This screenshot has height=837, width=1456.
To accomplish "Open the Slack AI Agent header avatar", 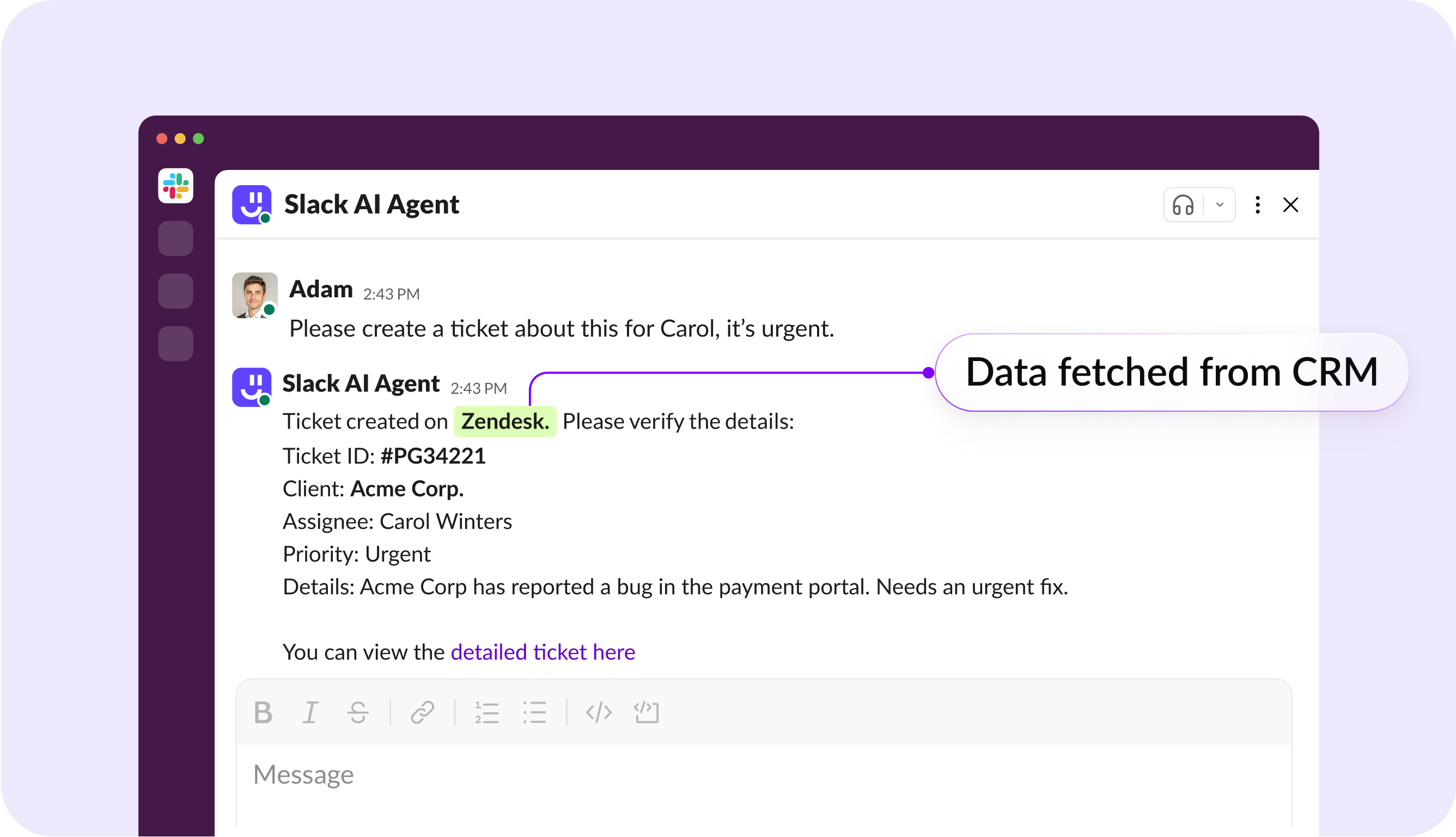I will [252, 205].
